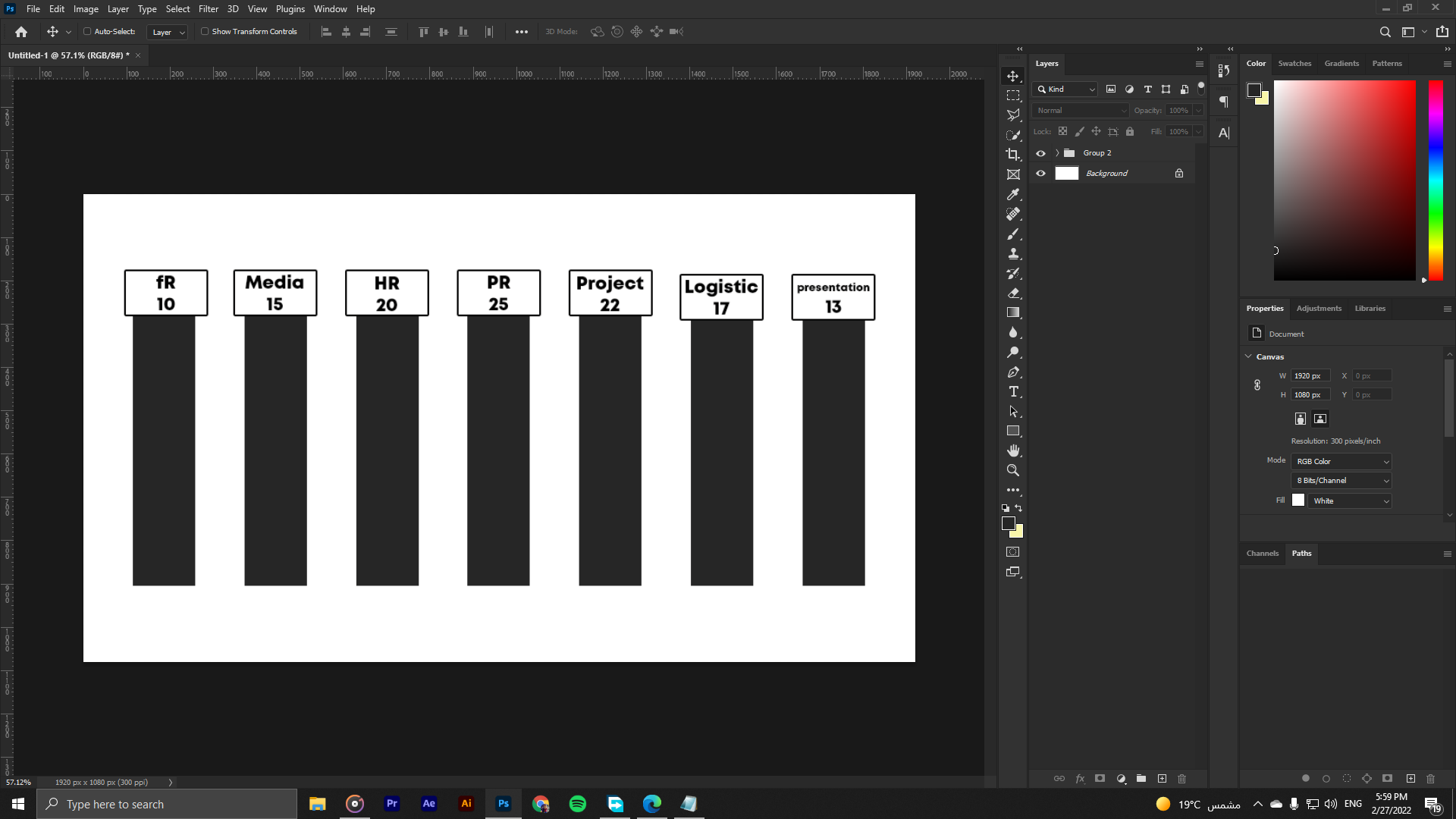Hide the Background layer visibility eye

(1040, 174)
